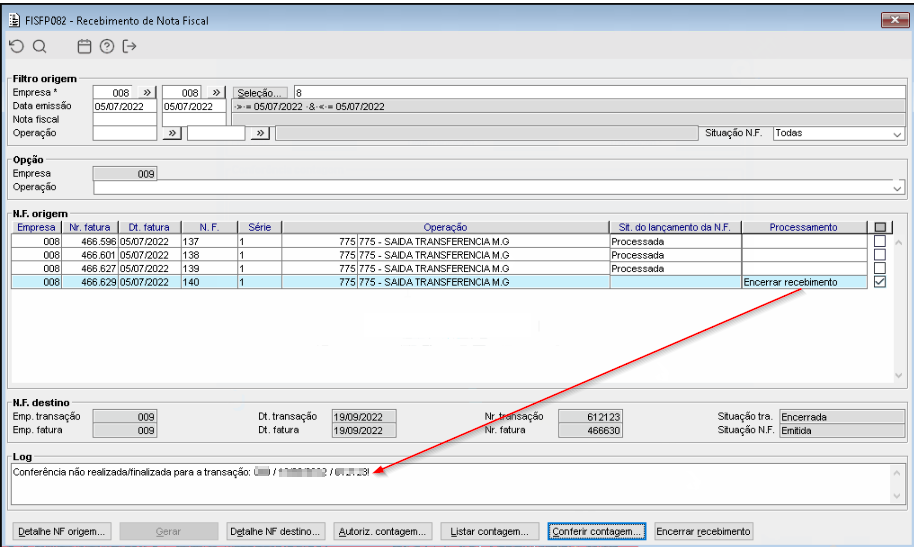
Task: Click Conferir contagem button
Action: click(596, 531)
